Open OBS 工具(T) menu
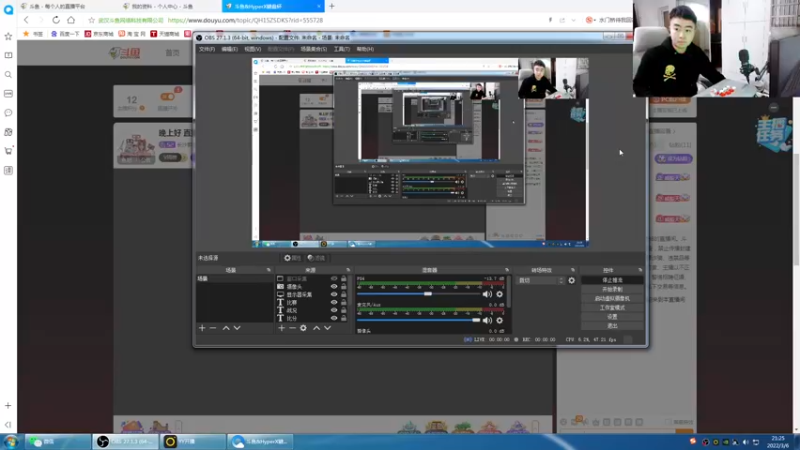Image resolution: width=800 pixels, height=450 pixels. (x=342, y=49)
